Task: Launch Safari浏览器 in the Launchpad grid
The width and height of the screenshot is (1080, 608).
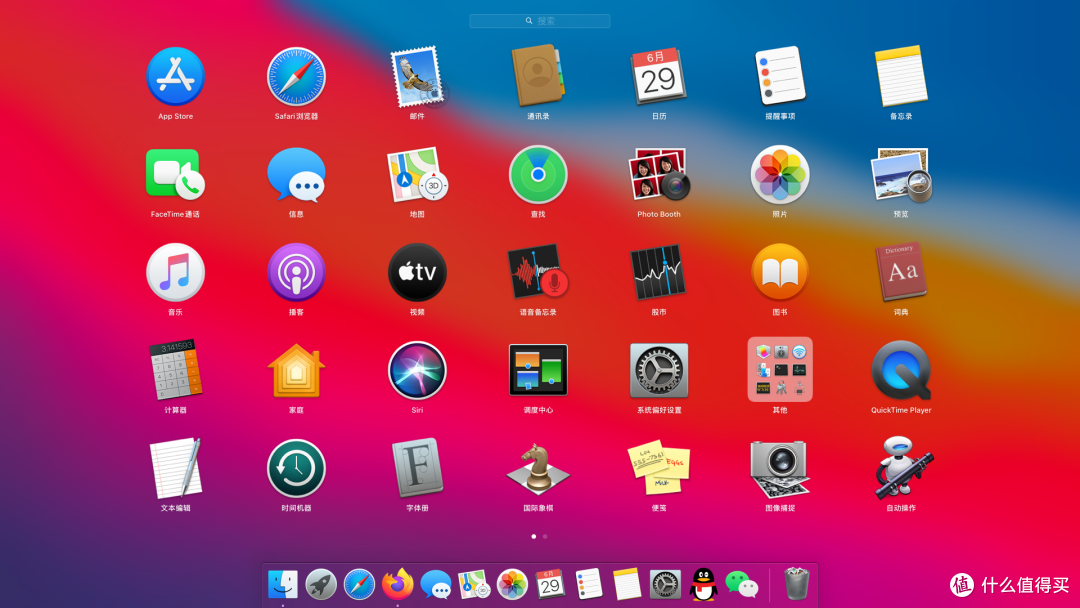Action: coord(296,76)
